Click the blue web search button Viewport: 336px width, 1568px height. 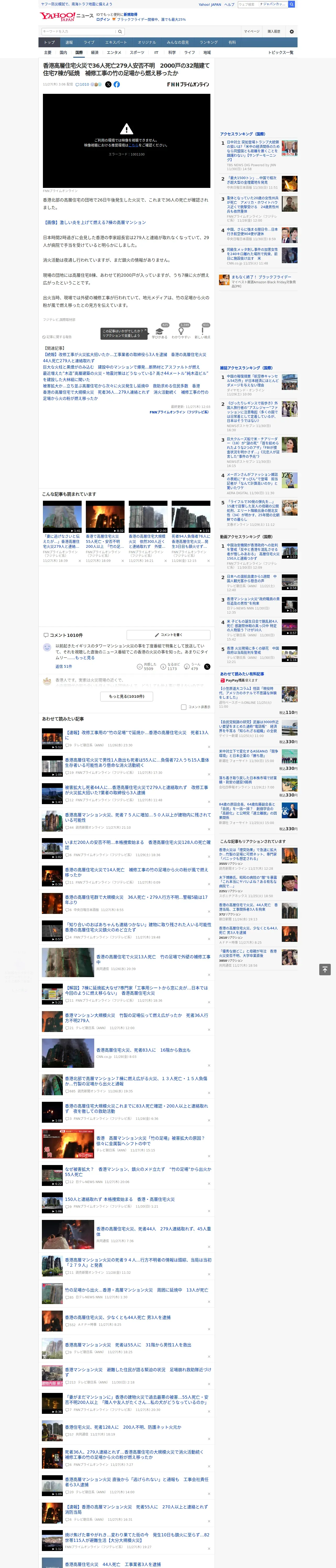tap(292, 4)
